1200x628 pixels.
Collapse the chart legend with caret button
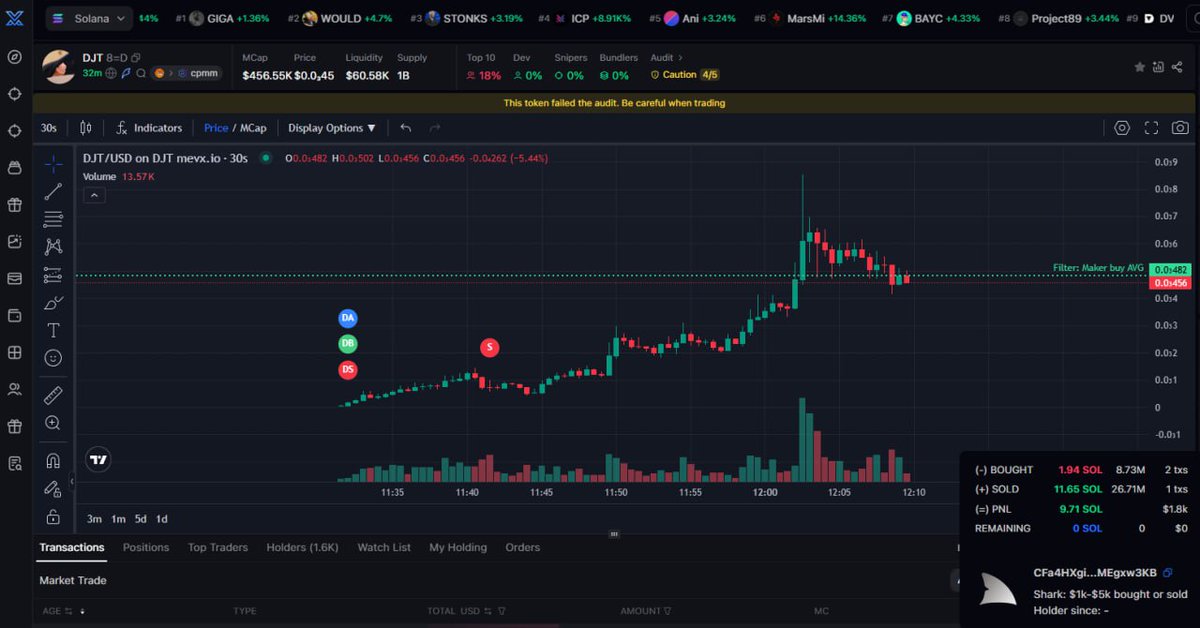[x=94, y=196]
